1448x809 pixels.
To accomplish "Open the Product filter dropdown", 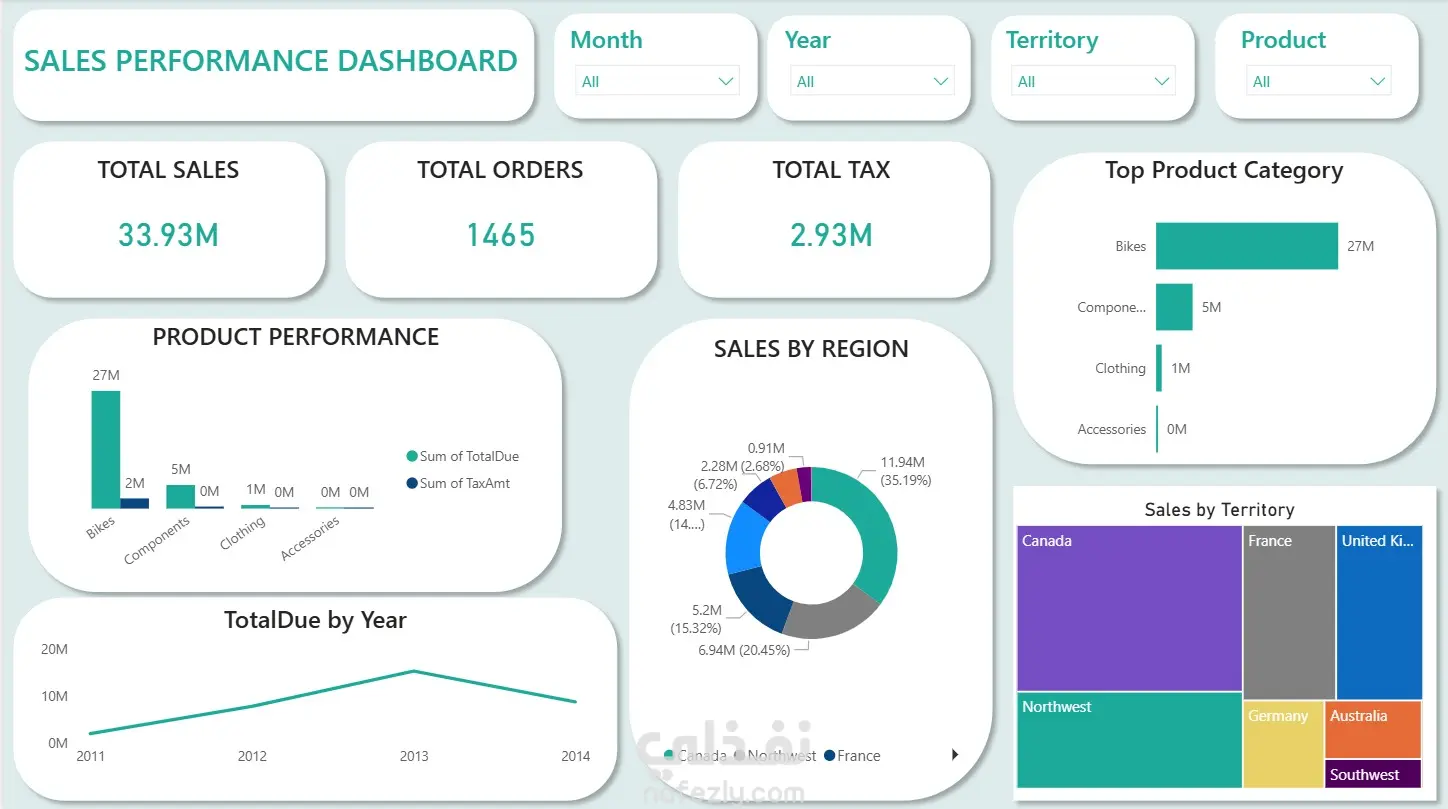I will click(1318, 81).
